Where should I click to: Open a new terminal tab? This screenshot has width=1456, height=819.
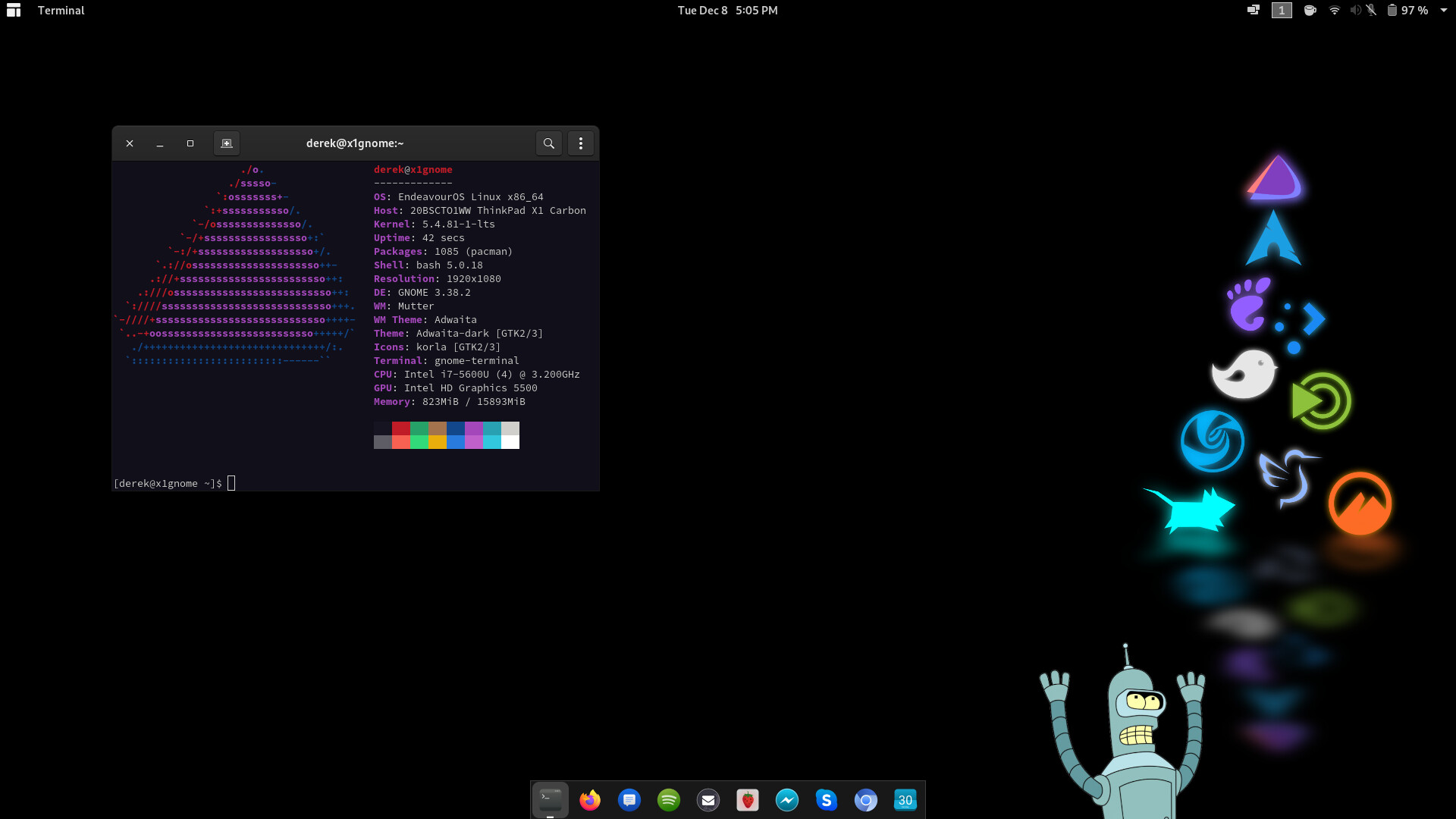(x=226, y=143)
